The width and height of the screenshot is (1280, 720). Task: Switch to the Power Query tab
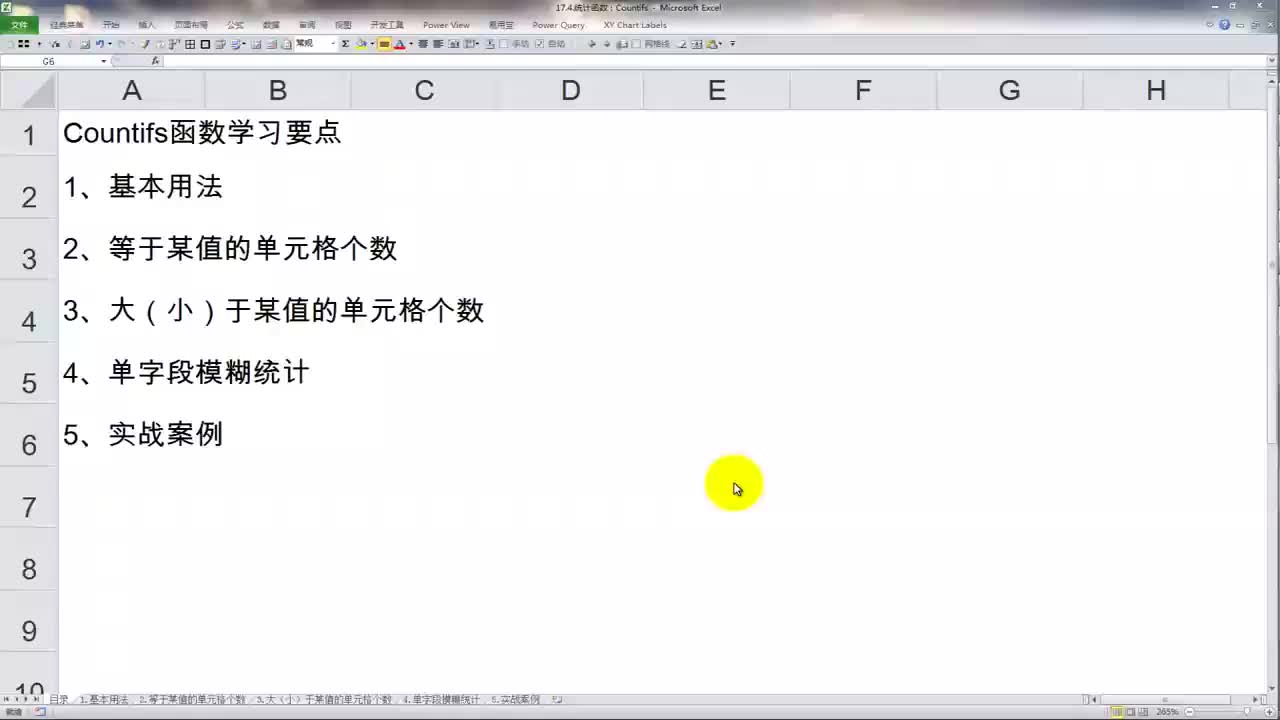point(558,25)
